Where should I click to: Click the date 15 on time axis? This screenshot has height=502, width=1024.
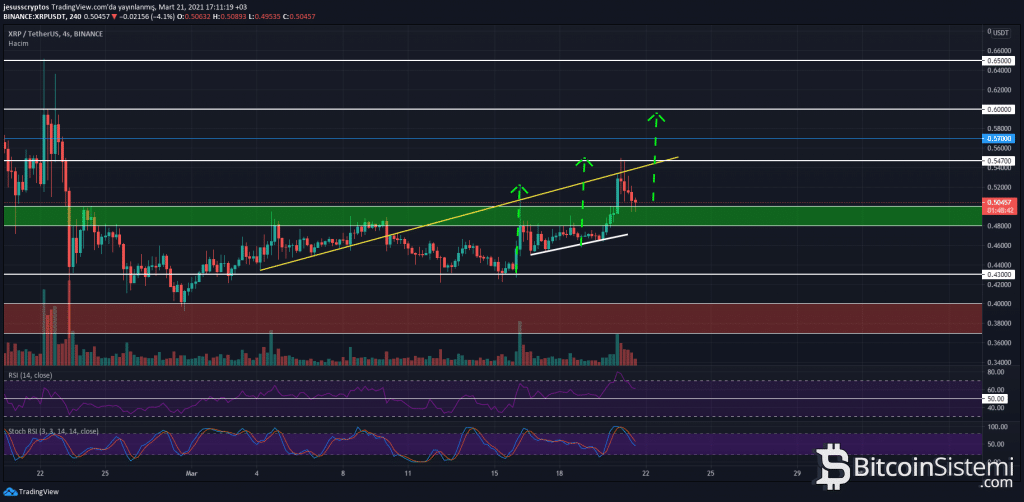pos(494,472)
